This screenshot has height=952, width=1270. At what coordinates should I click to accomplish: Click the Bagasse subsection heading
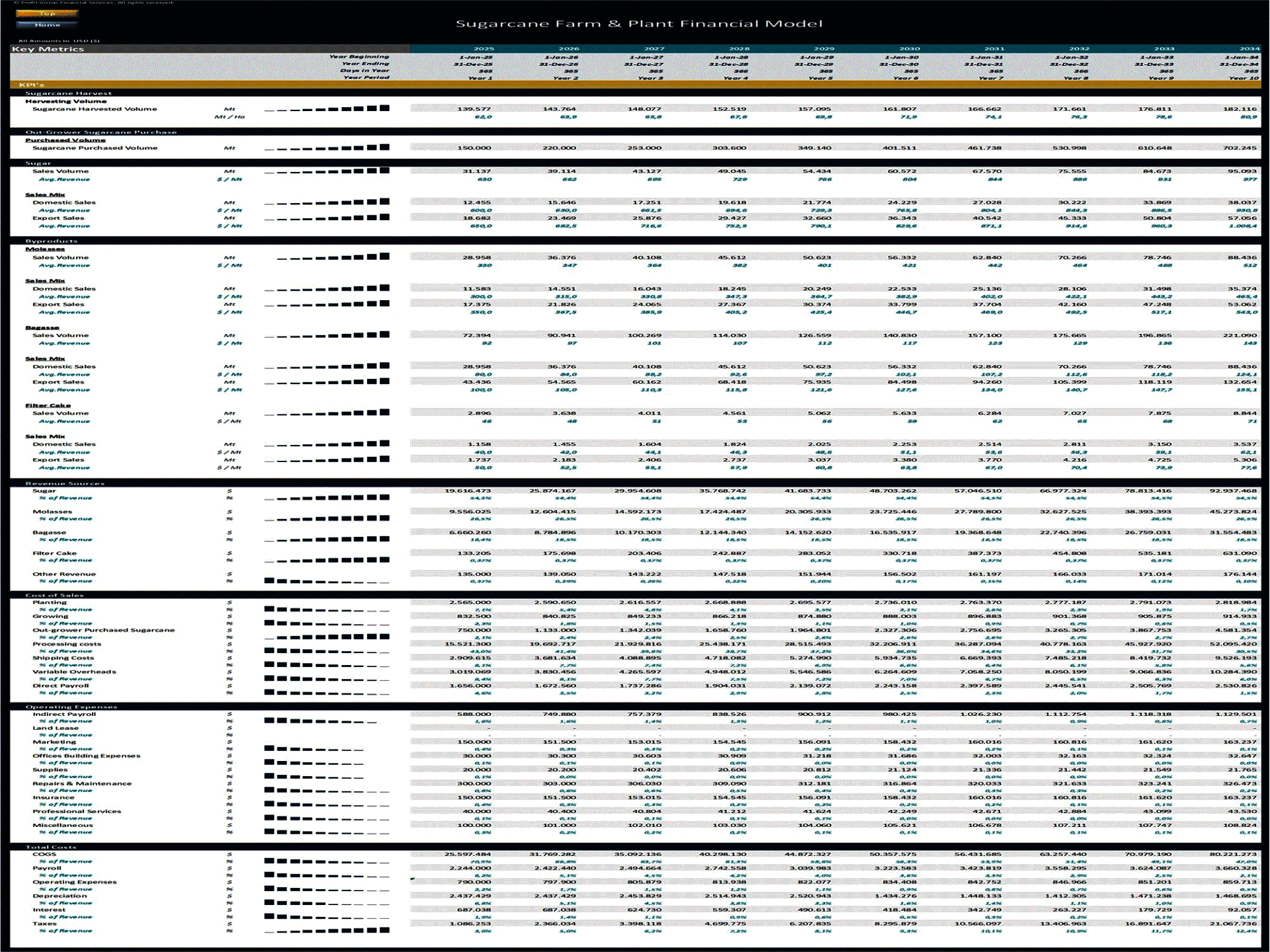pyautogui.click(x=42, y=327)
